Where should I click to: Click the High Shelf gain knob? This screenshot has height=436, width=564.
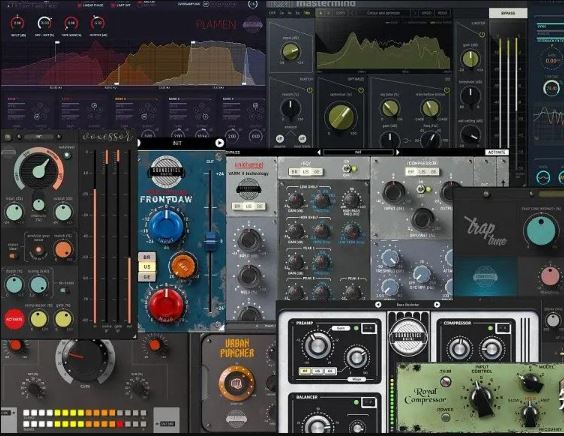click(296, 231)
